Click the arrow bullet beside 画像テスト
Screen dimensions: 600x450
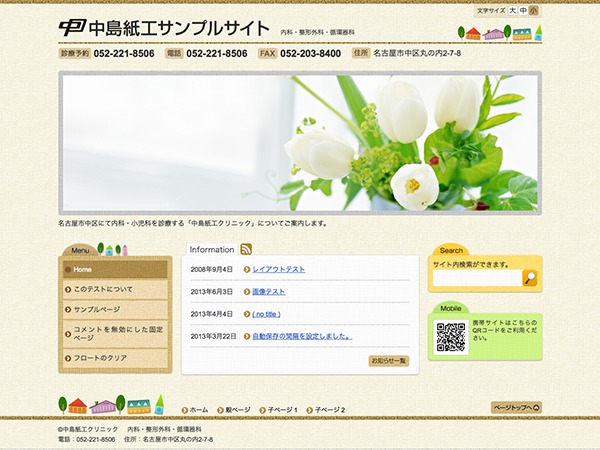247,292
